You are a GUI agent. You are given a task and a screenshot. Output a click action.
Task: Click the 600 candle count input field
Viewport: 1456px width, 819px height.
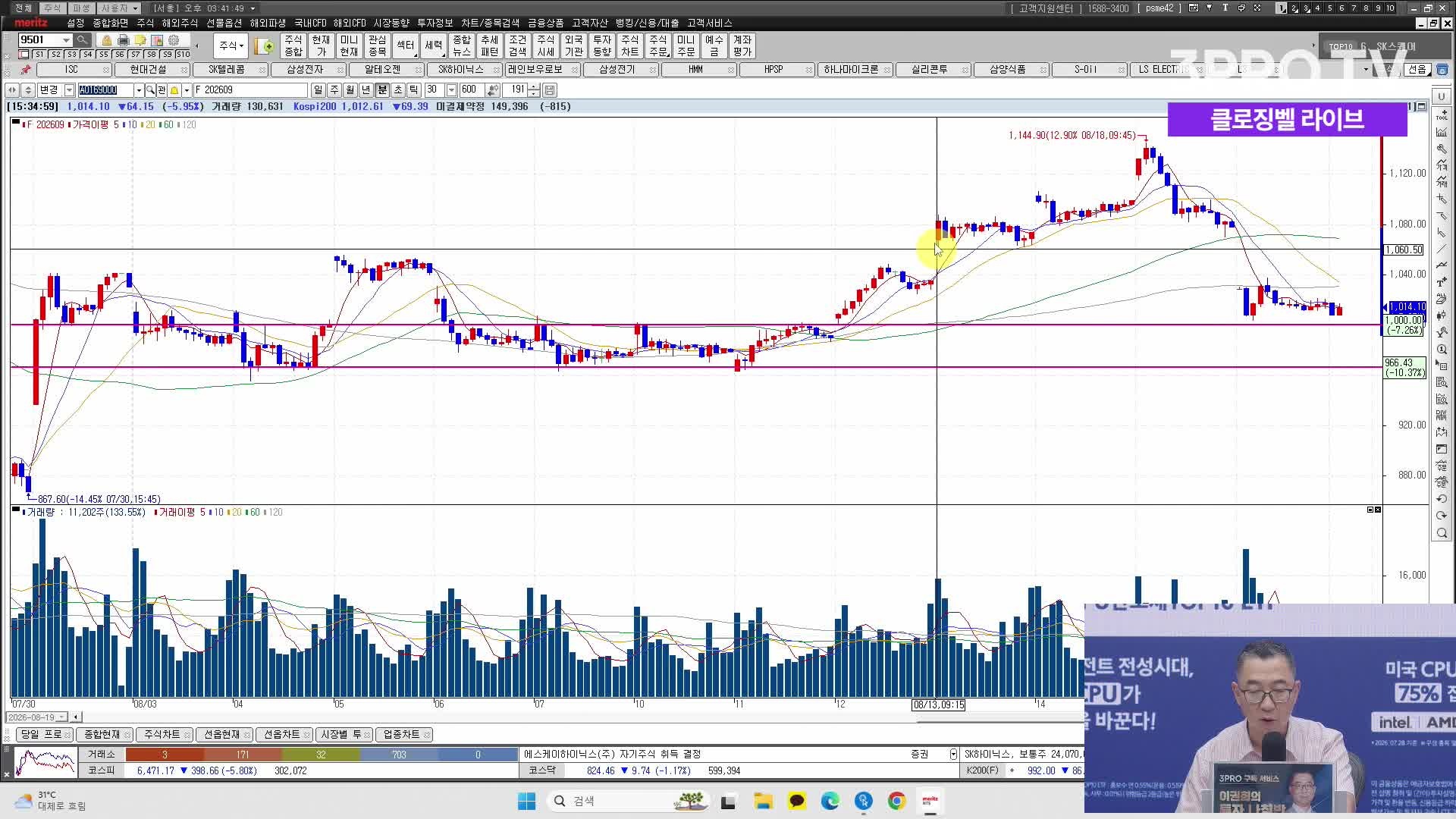470,90
